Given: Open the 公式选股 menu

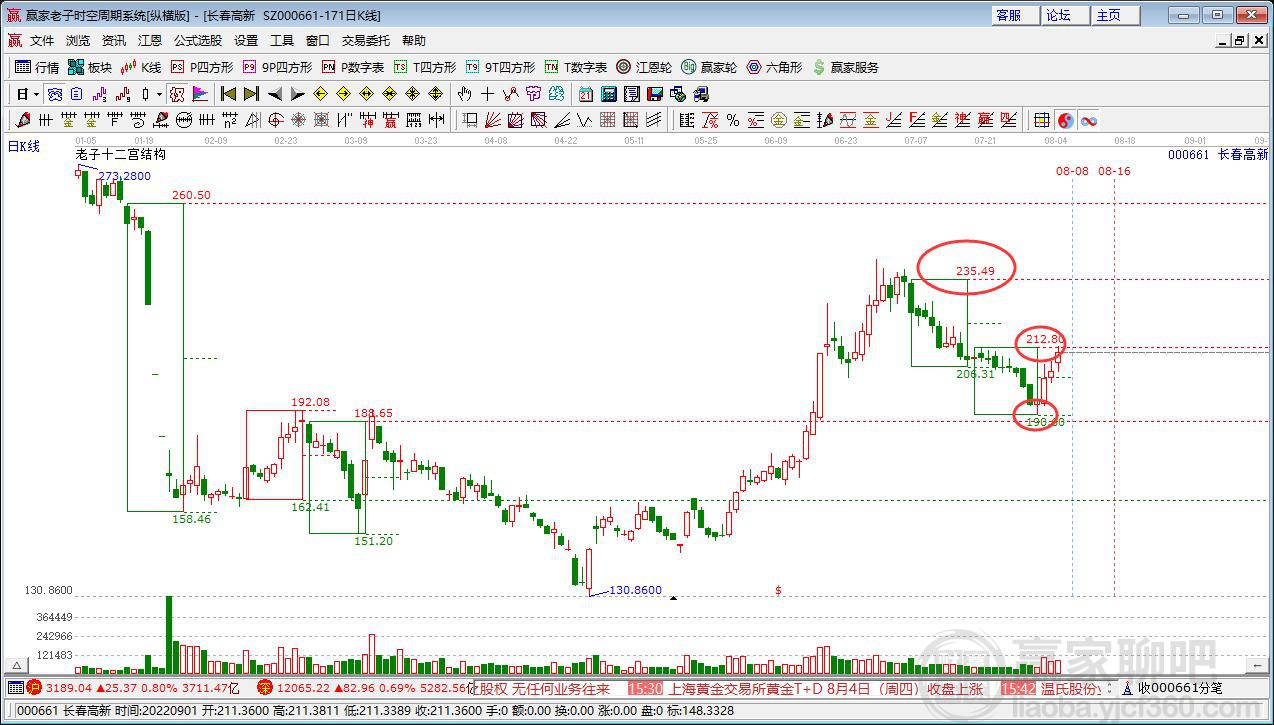Looking at the screenshot, I should coord(198,41).
